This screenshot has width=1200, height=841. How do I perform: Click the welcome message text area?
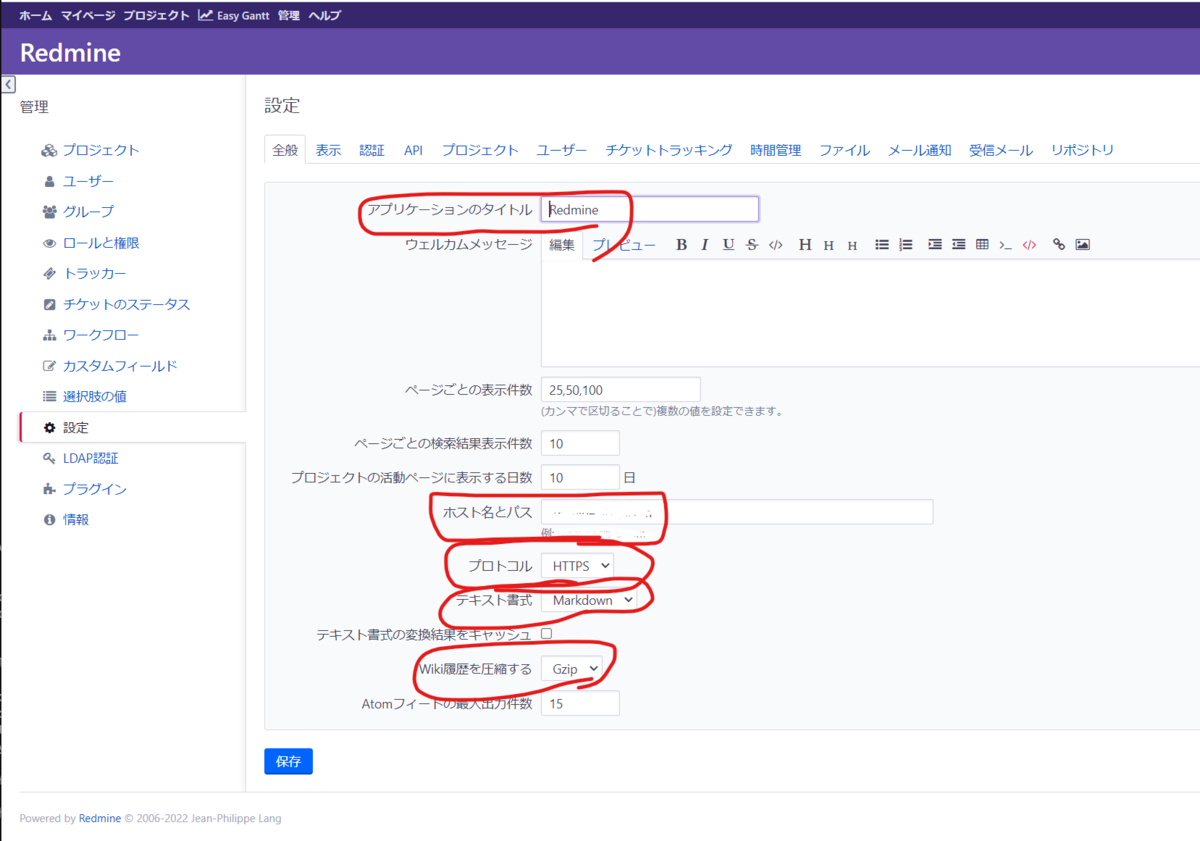pos(870,313)
